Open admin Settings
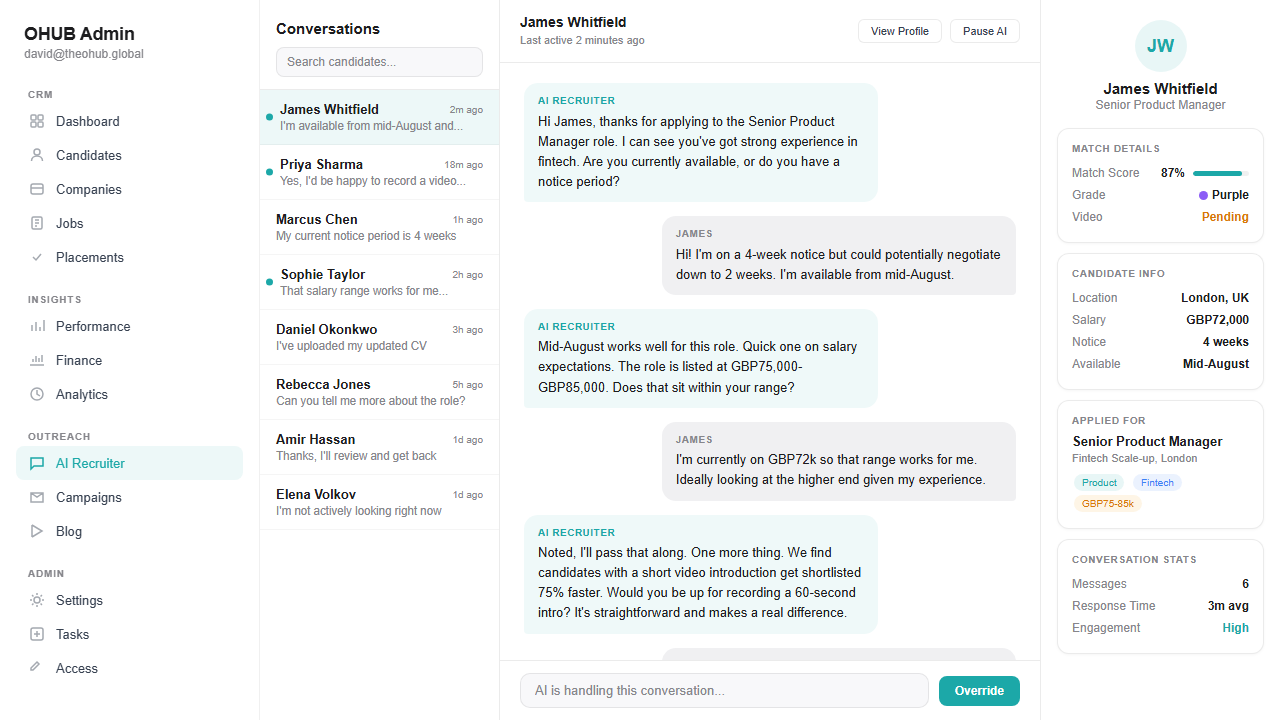 (129, 600)
